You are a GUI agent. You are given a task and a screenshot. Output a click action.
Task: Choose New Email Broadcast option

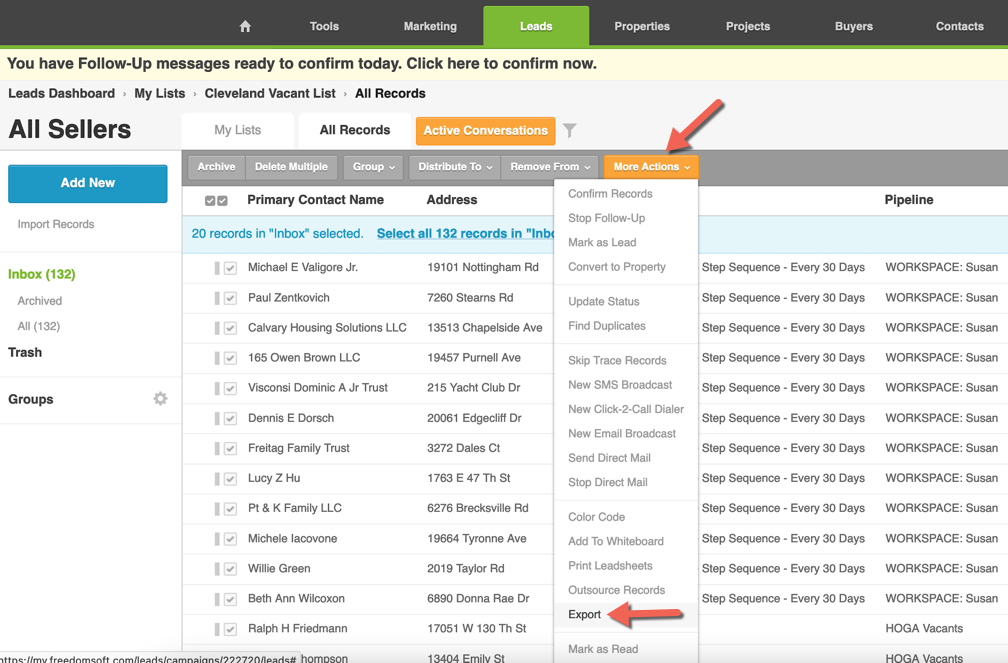coord(622,434)
